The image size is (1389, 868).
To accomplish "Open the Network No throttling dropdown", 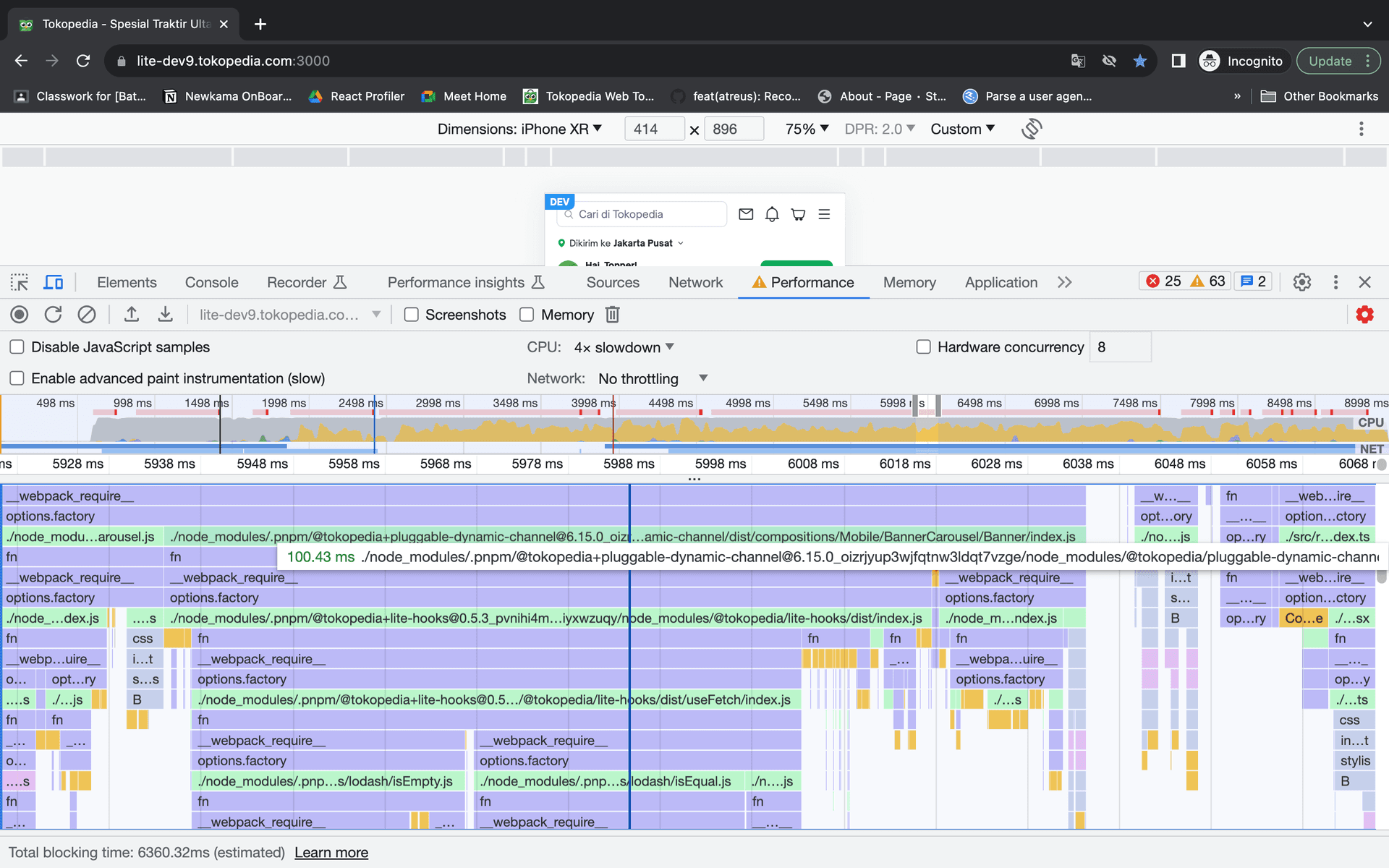I will click(653, 378).
